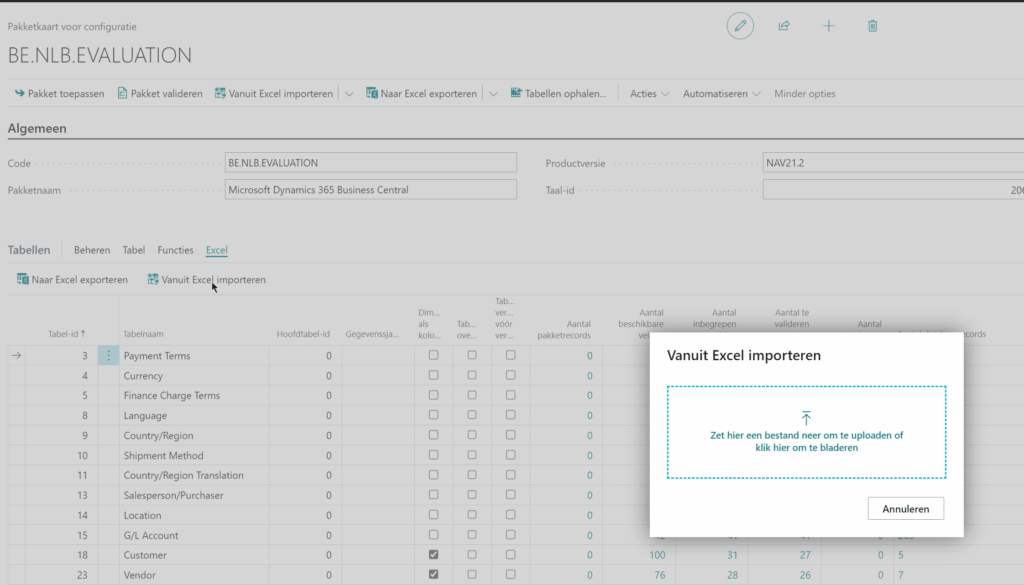Toggle the checked dimension checkbox for Vendor
Image resolution: width=1024 pixels, height=585 pixels.
pos(433,575)
